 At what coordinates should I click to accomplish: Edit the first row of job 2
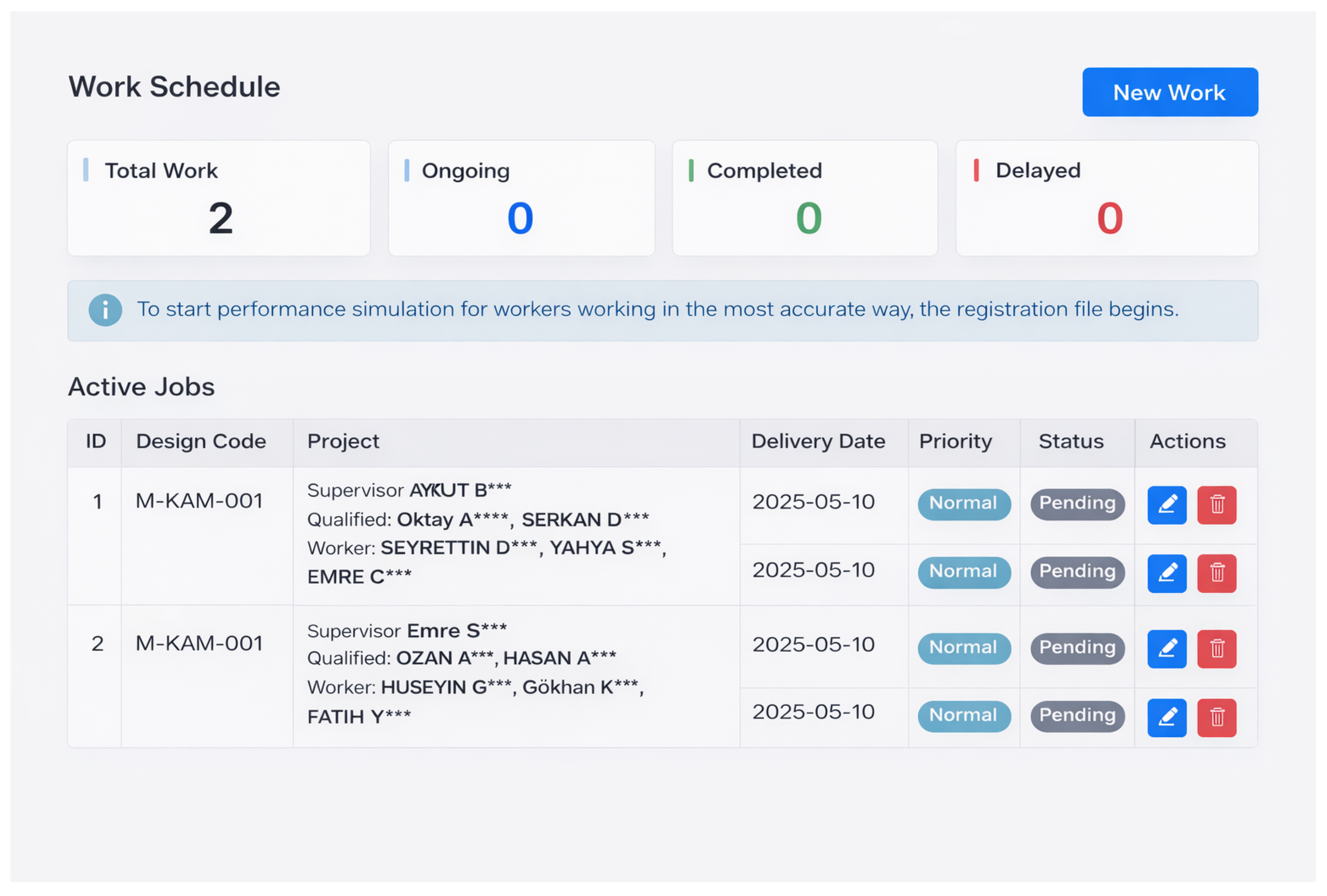pos(1167,648)
